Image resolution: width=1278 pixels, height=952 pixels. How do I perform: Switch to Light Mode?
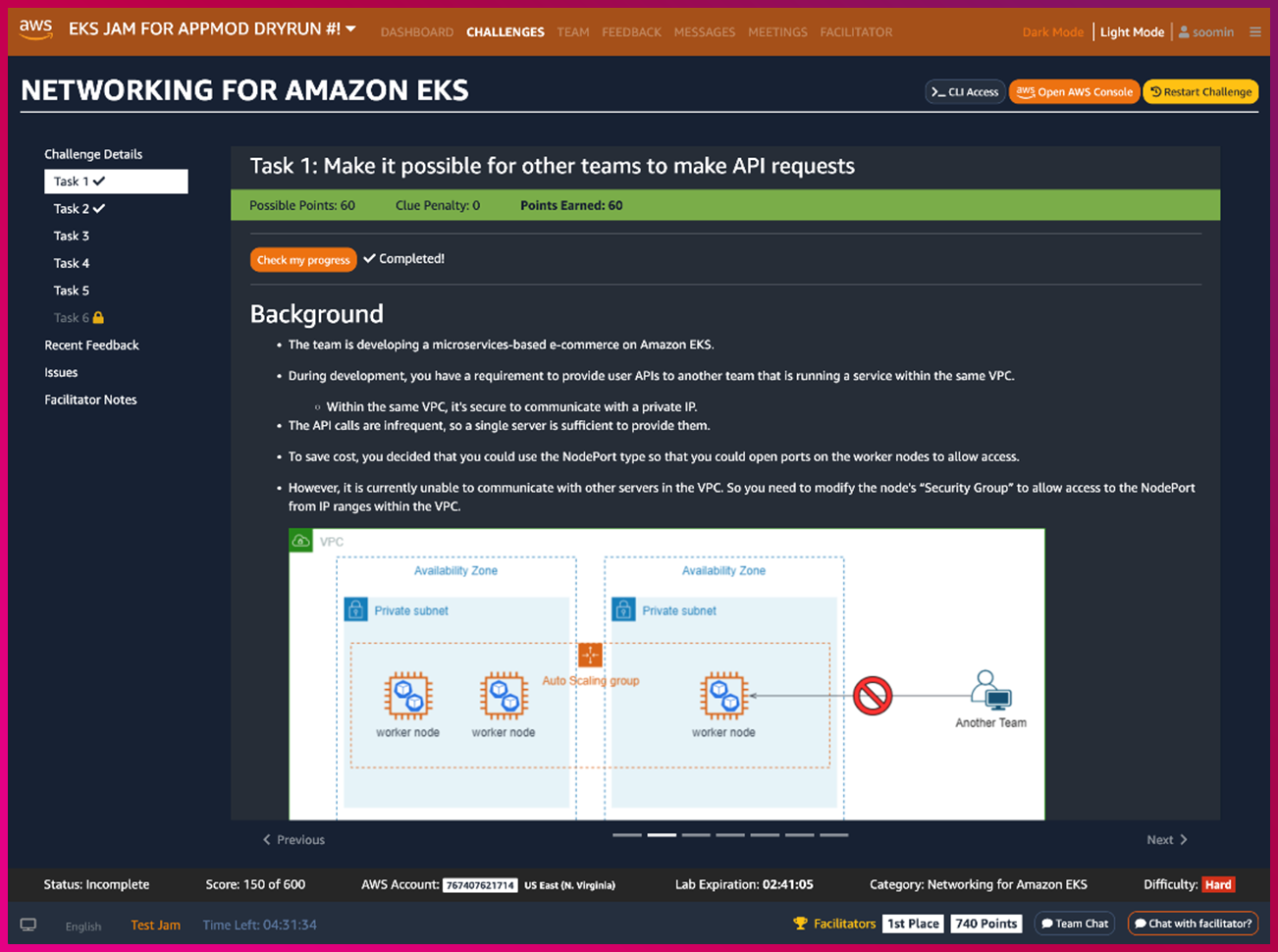[x=1132, y=31]
